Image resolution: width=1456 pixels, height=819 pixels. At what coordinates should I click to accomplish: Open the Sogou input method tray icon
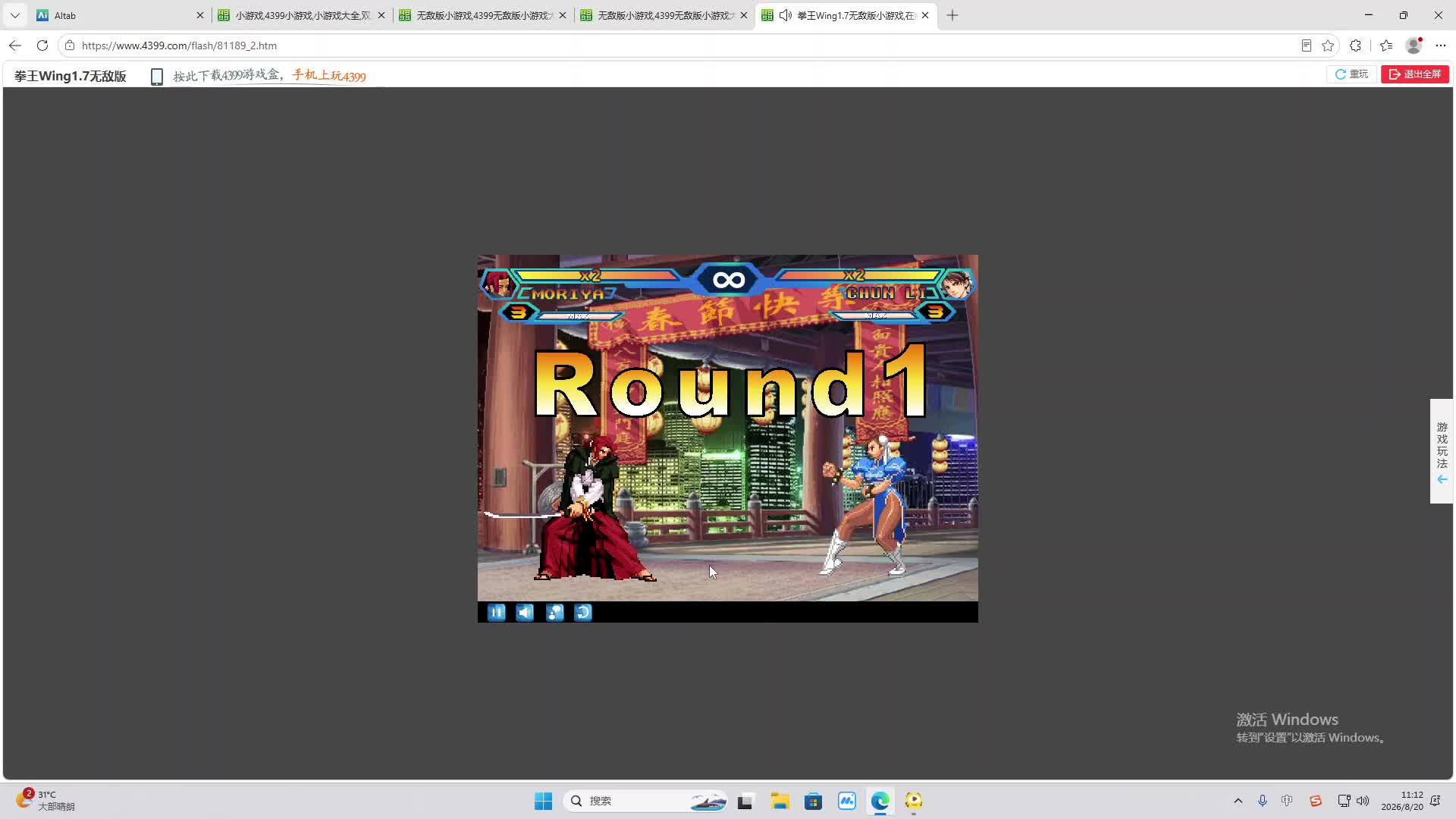point(1315,801)
